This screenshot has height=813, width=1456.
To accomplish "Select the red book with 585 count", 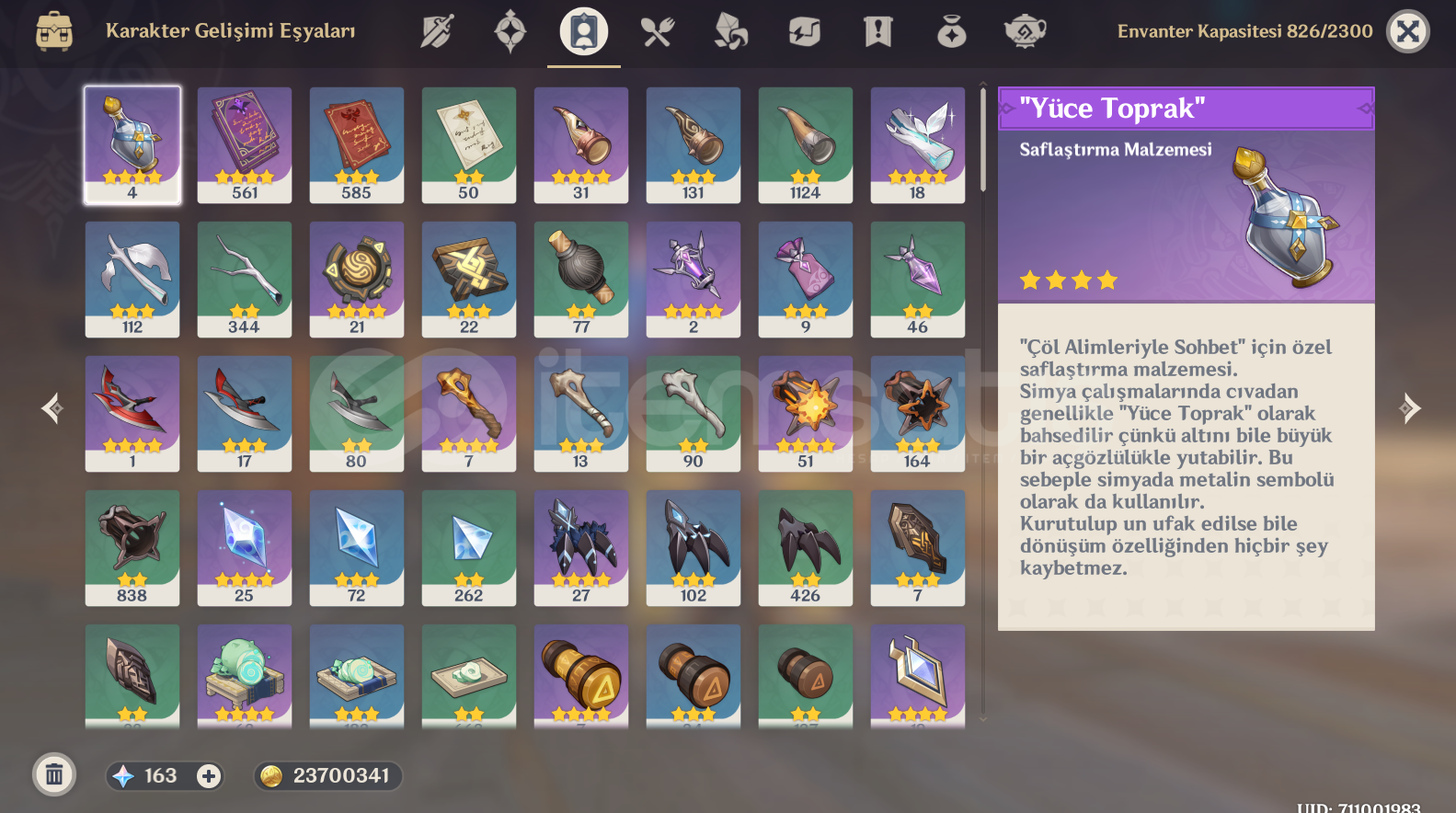I will pyautogui.click(x=357, y=145).
